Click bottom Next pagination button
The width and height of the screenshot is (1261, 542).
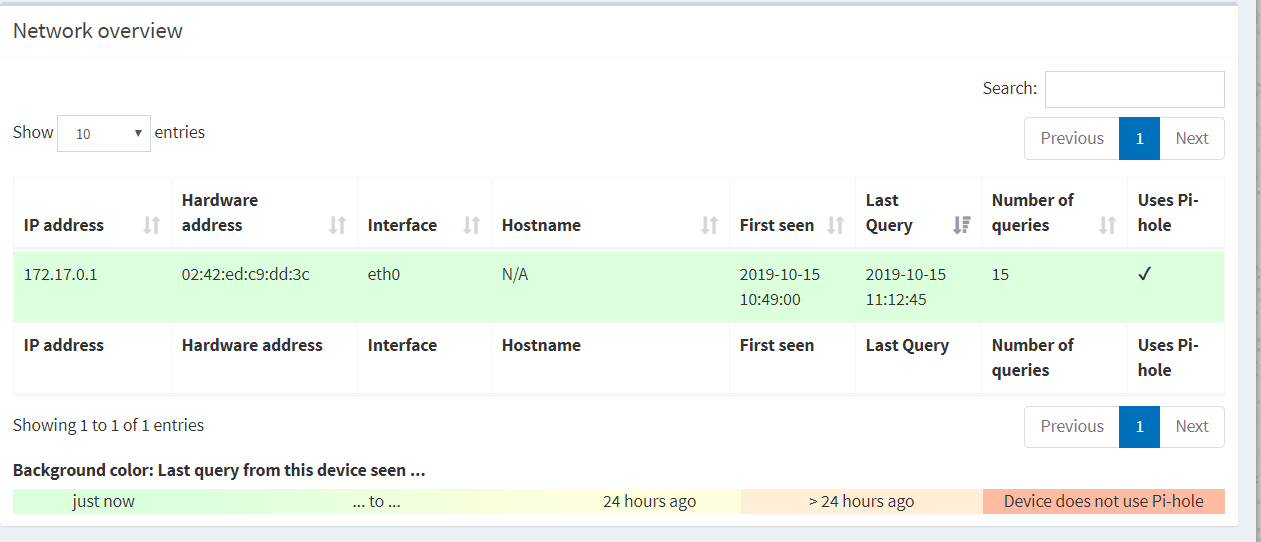tap(1192, 427)
